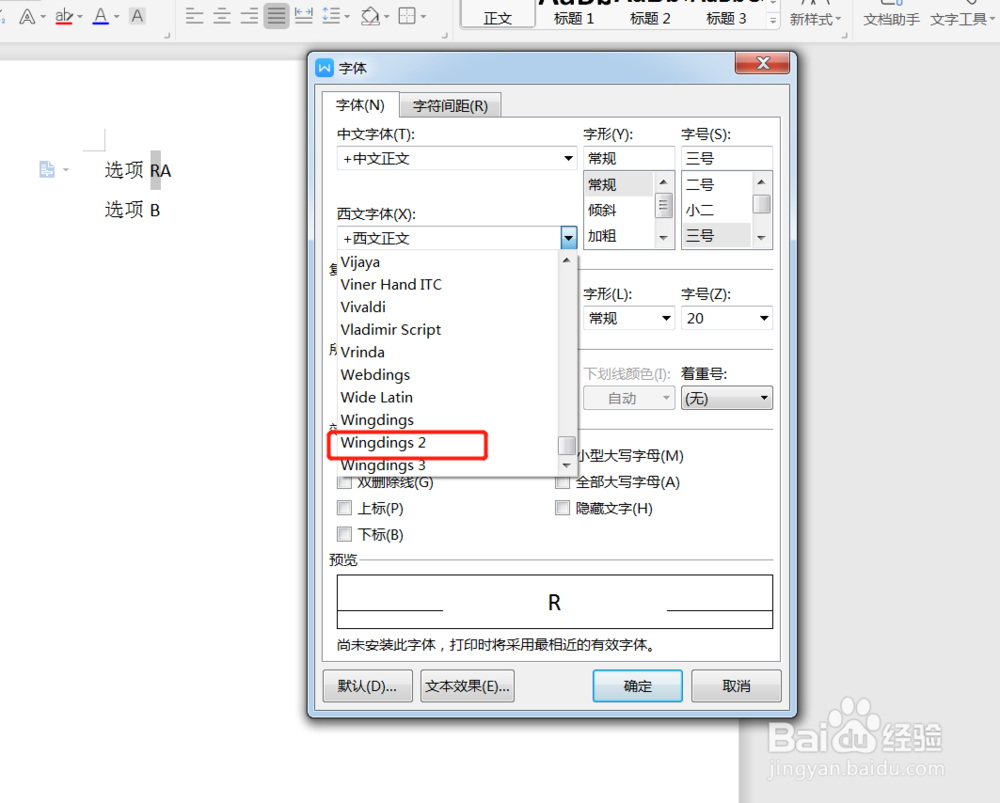Click the 确定 confirm button
Viewport: 1000px width, 803px height.
[x=637, y=686]
